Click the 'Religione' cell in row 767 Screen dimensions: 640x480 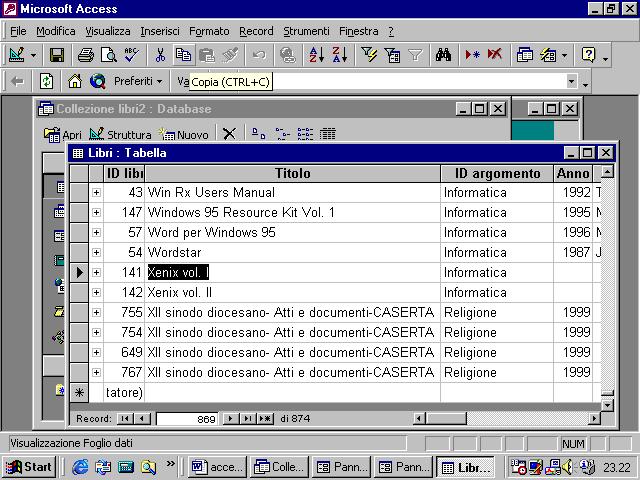(x=497, y=372)
